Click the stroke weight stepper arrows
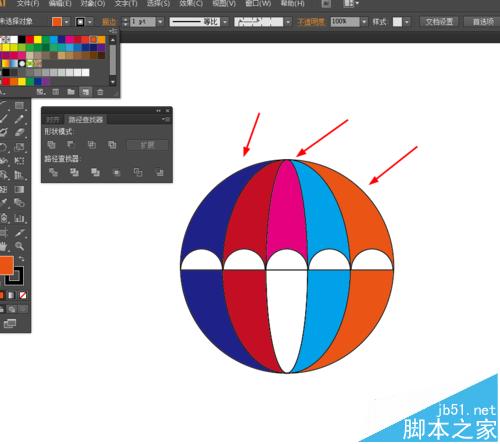Viewport: 500px width, 444px height. (x=125, y=22)
